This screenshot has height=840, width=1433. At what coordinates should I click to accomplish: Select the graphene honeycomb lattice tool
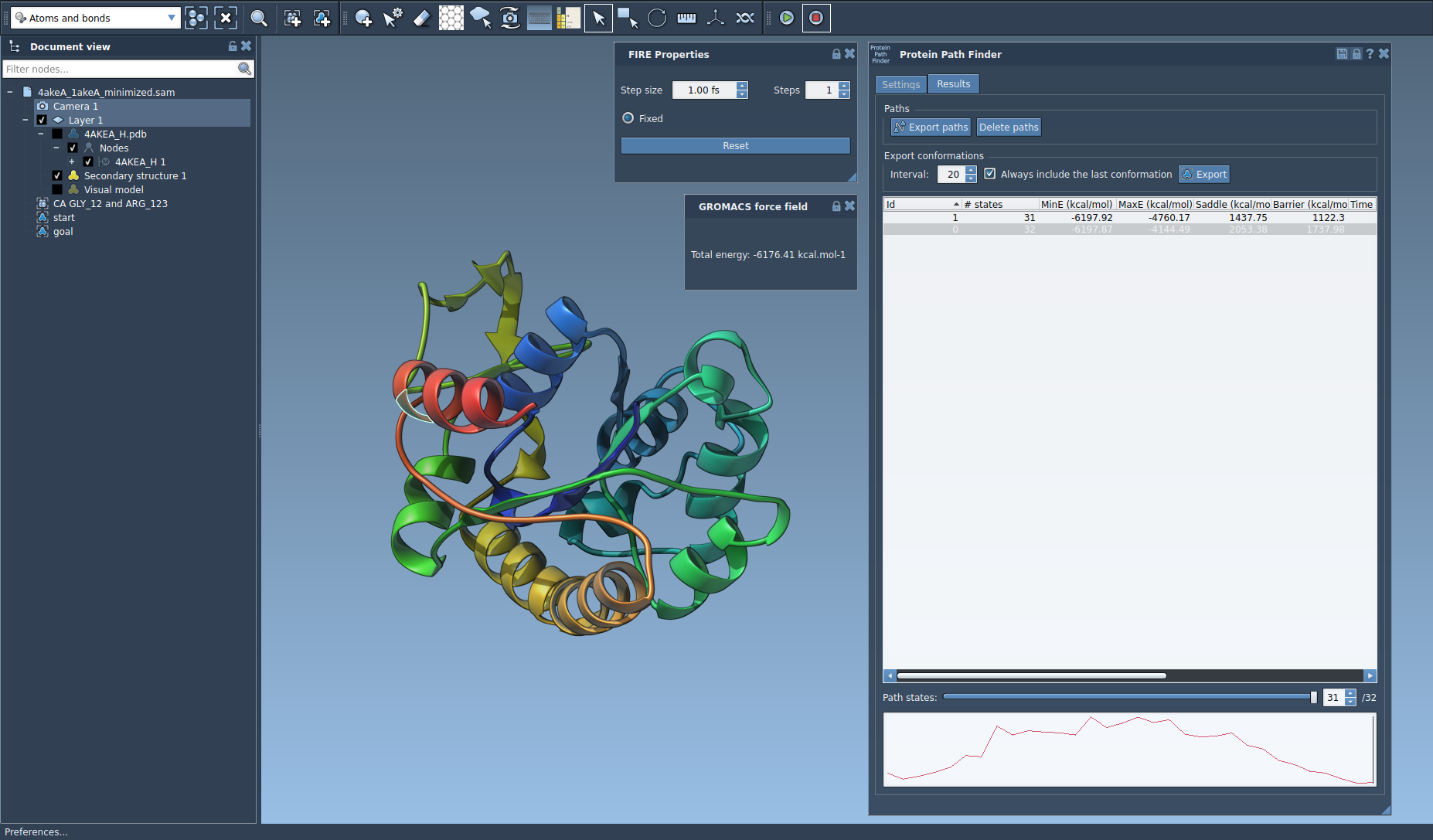click(451, 18)
